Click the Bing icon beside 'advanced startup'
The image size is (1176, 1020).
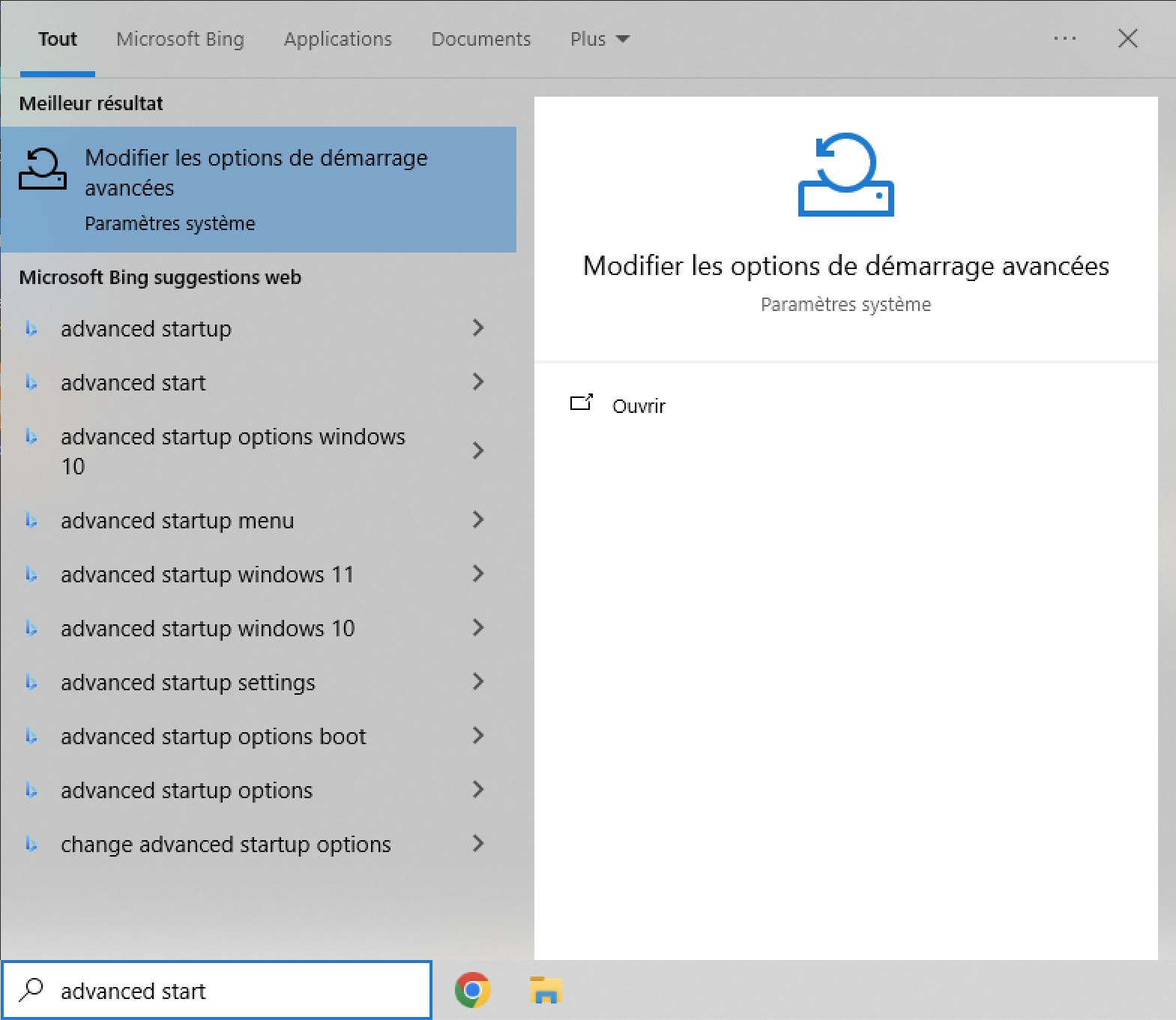pyautogui.click(x=31, y=328)
